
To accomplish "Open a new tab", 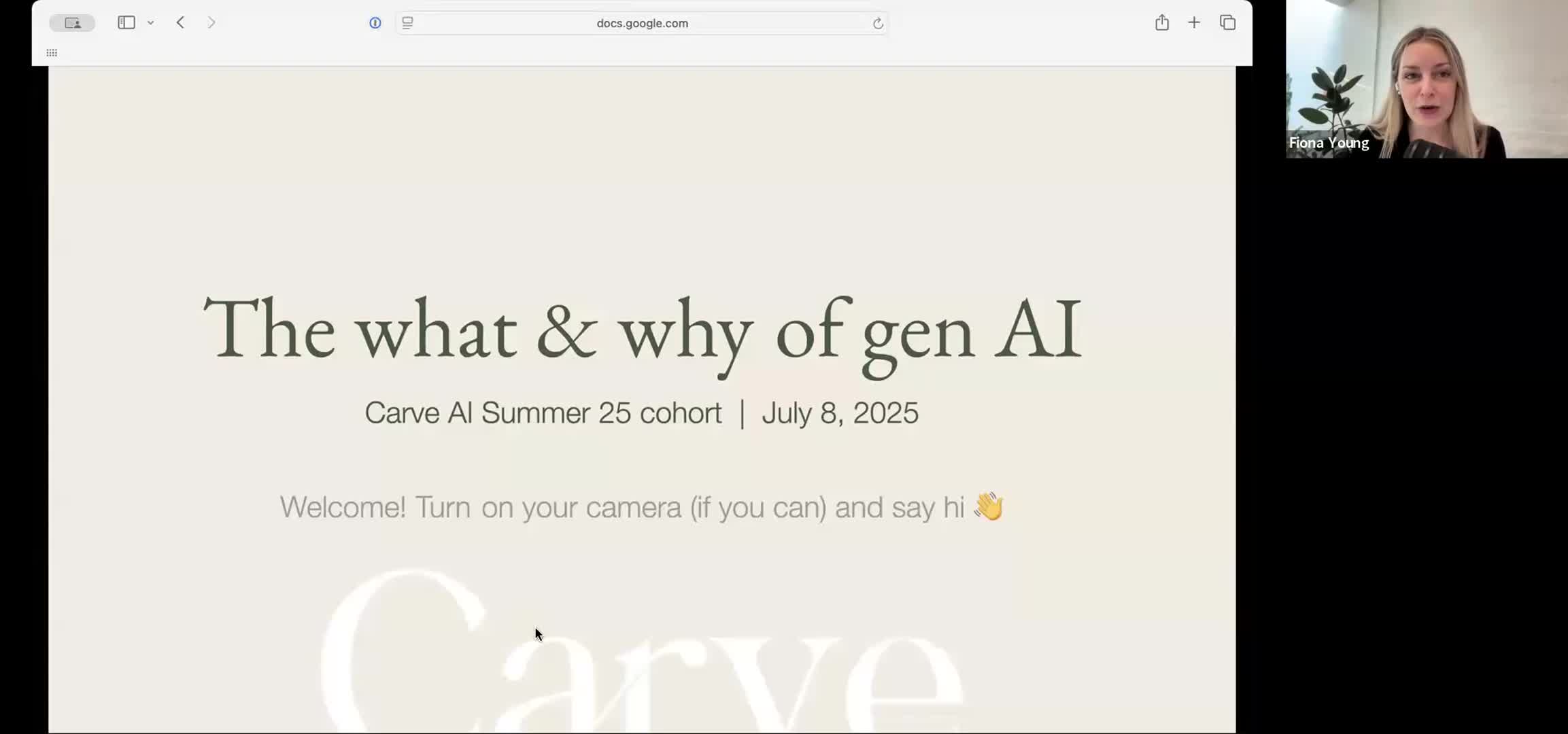I will click(1194, 22).
